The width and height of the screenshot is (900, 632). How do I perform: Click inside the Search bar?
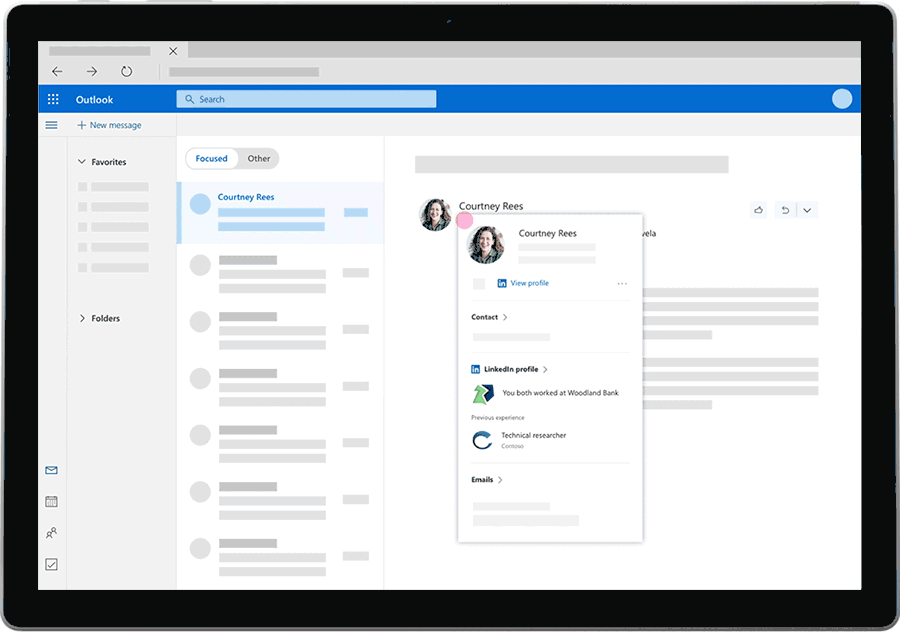(x=306, y=99)
